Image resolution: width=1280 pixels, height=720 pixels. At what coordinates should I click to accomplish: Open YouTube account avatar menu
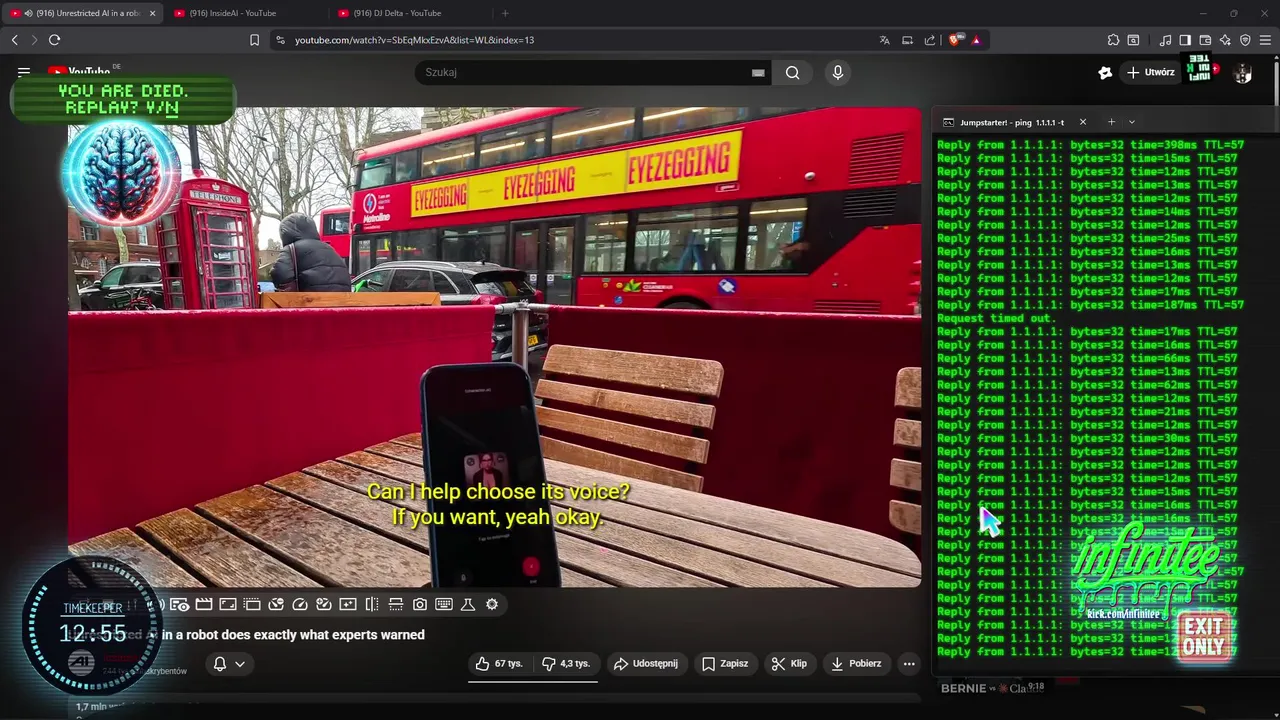pyautogui.click(x=1243, y=73)
